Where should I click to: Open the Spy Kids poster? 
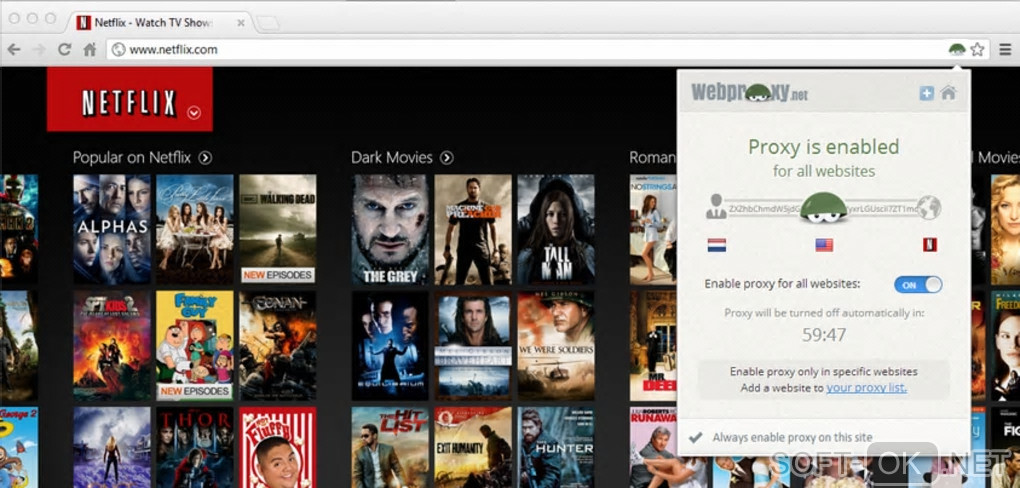pos(112,346)
